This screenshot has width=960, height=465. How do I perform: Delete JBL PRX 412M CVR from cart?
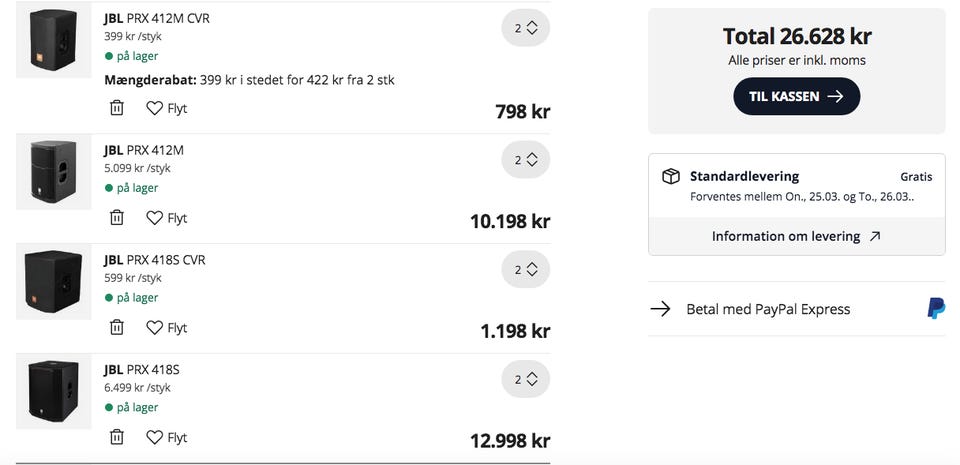[117, 108]
